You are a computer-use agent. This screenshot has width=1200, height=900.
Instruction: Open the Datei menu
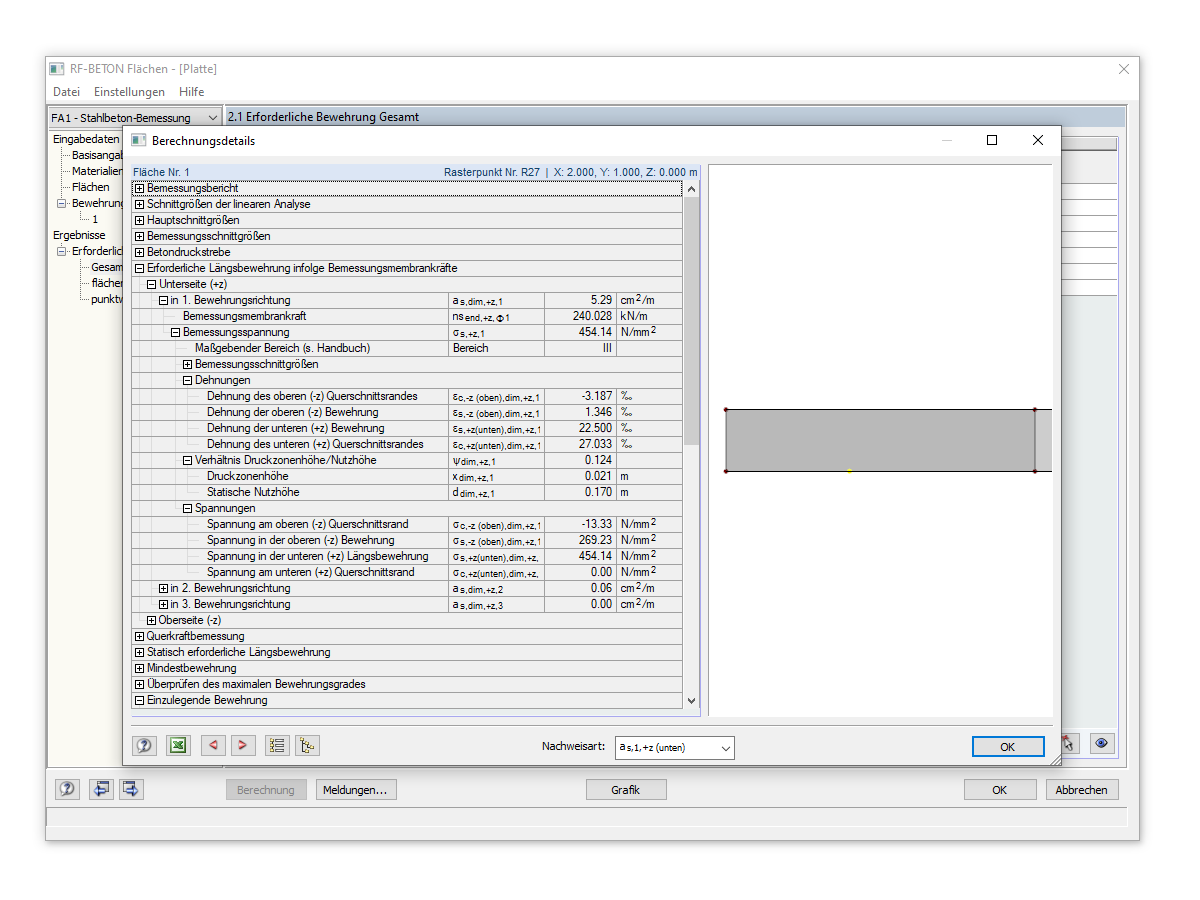point(66,91)
